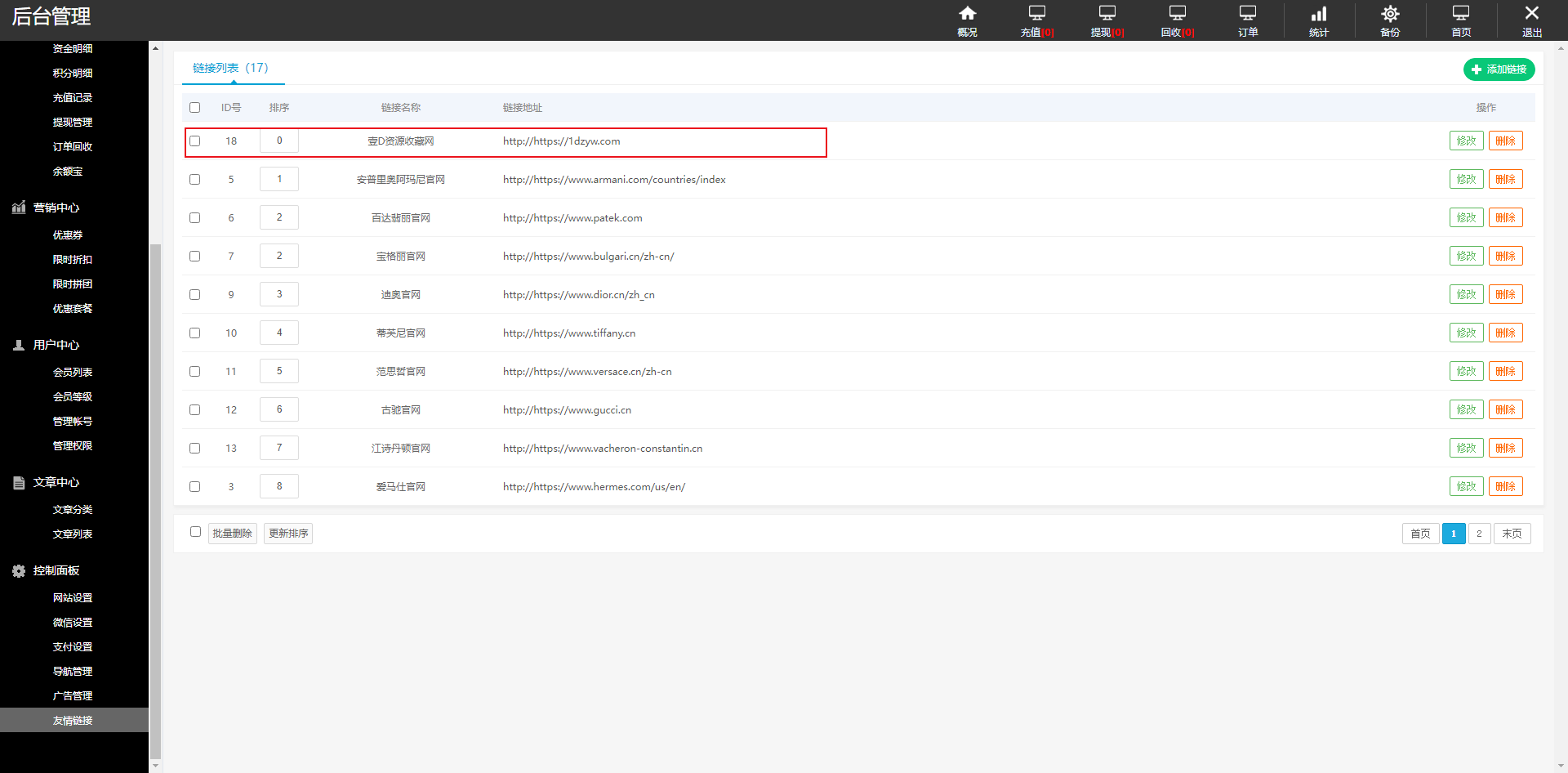Click the 备份 backup gear icon

1390,20
